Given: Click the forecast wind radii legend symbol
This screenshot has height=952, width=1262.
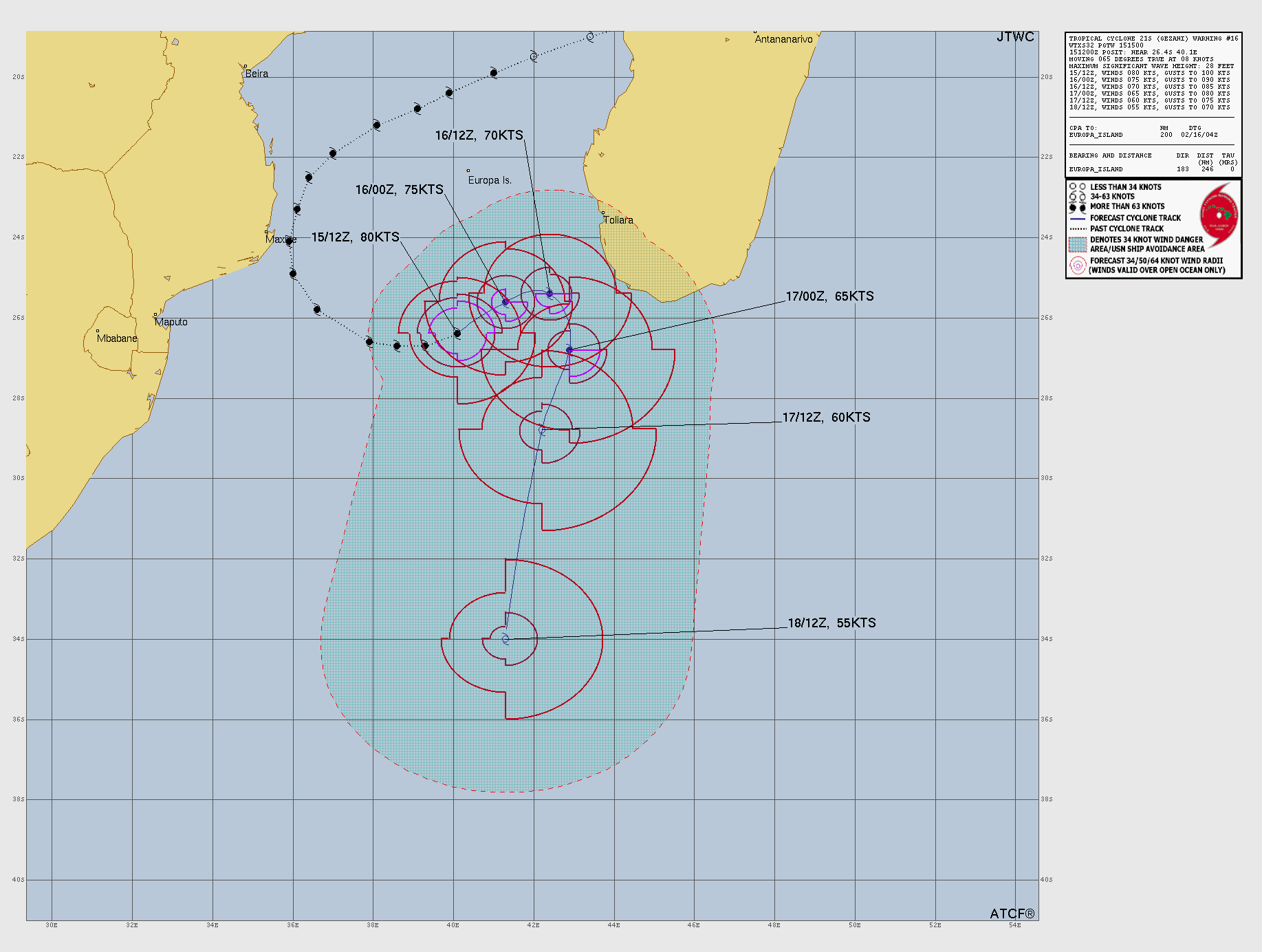Looking at the screenshot, I should click(x=1077, y=266).
